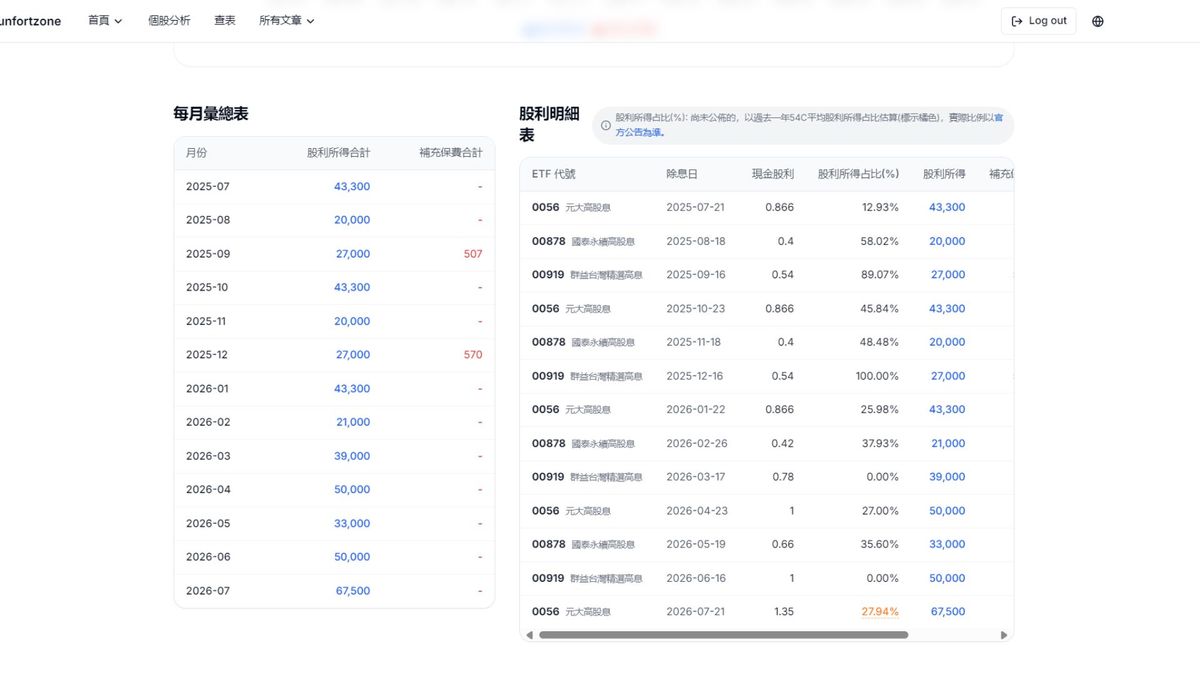Click the 00919 row dated 2025-12-16
Viewport: 1200px width, 675px height.
click(x=766, y=376)
